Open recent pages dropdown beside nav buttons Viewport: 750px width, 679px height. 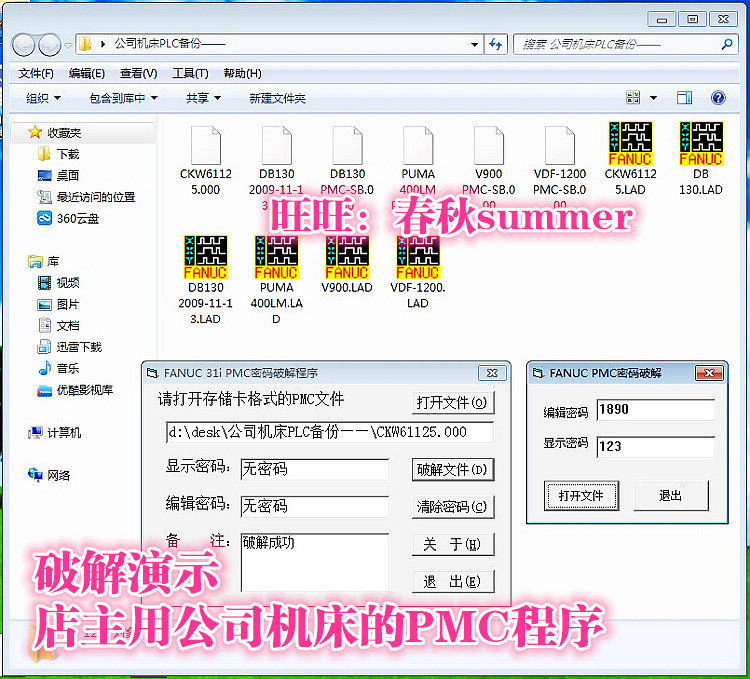coord(68,45)
